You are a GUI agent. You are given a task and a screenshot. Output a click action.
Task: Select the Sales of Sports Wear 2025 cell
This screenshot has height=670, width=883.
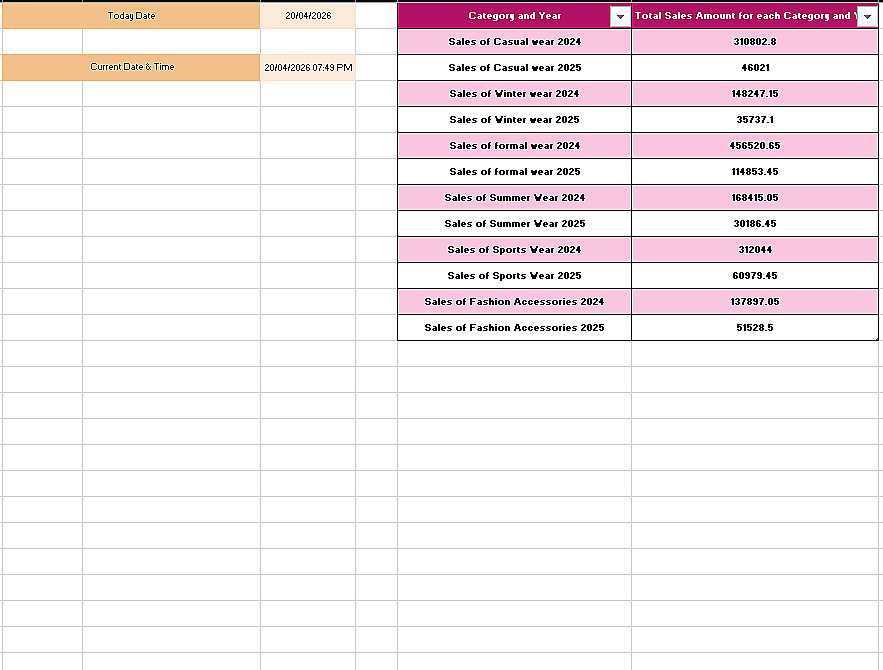(514, 275)
